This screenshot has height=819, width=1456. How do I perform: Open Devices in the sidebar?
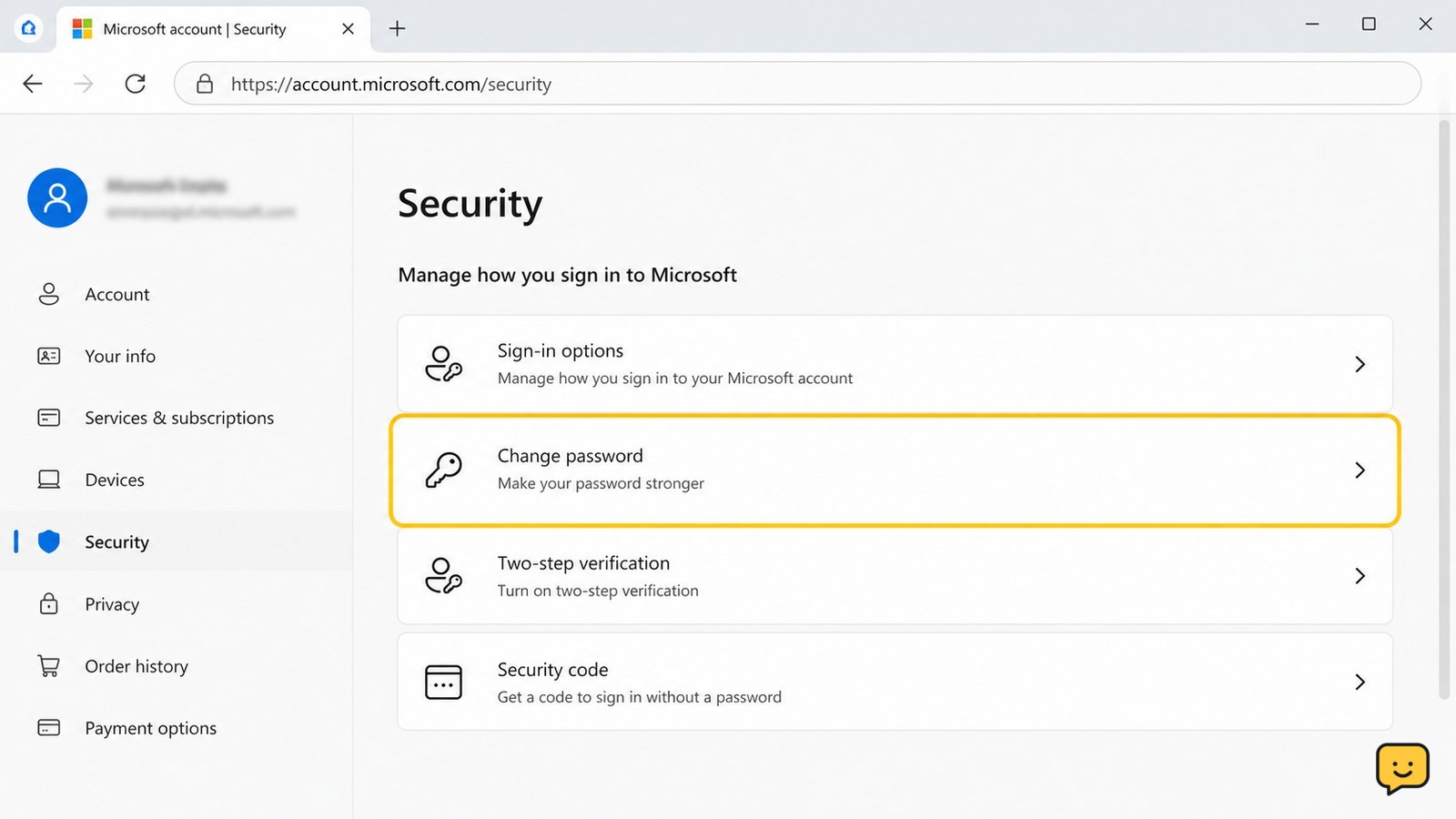click(x=177, y=480)
